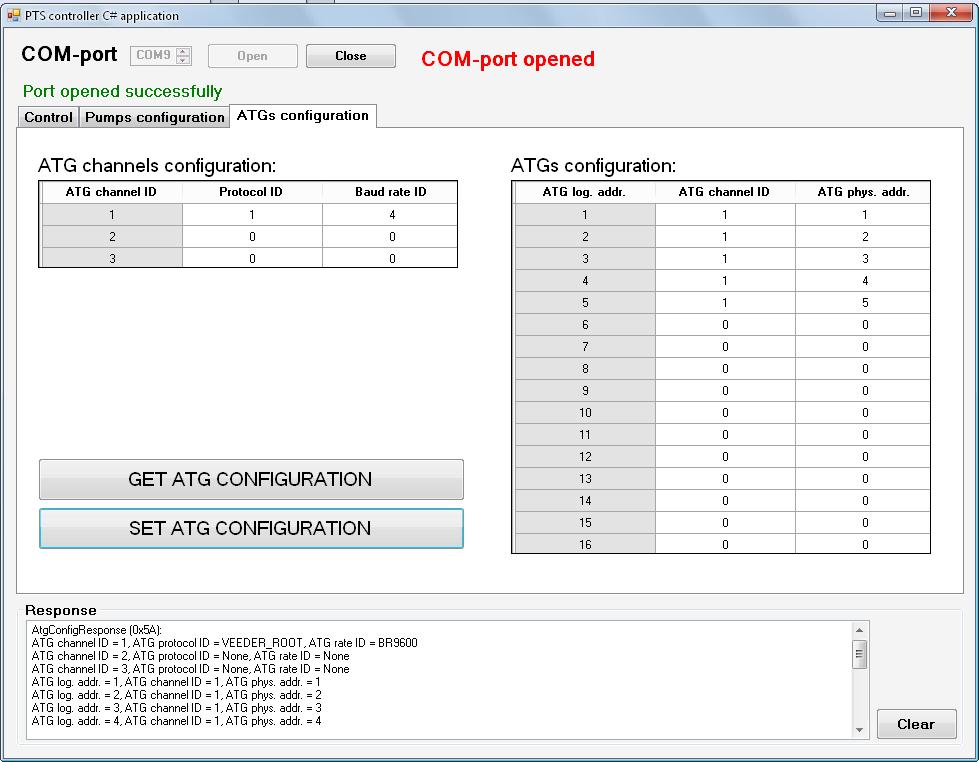This screenshot has width=979, height=762.
Task: Click ATG phys. addr. cell for log. addr. 5
Action: coord(864,303)
